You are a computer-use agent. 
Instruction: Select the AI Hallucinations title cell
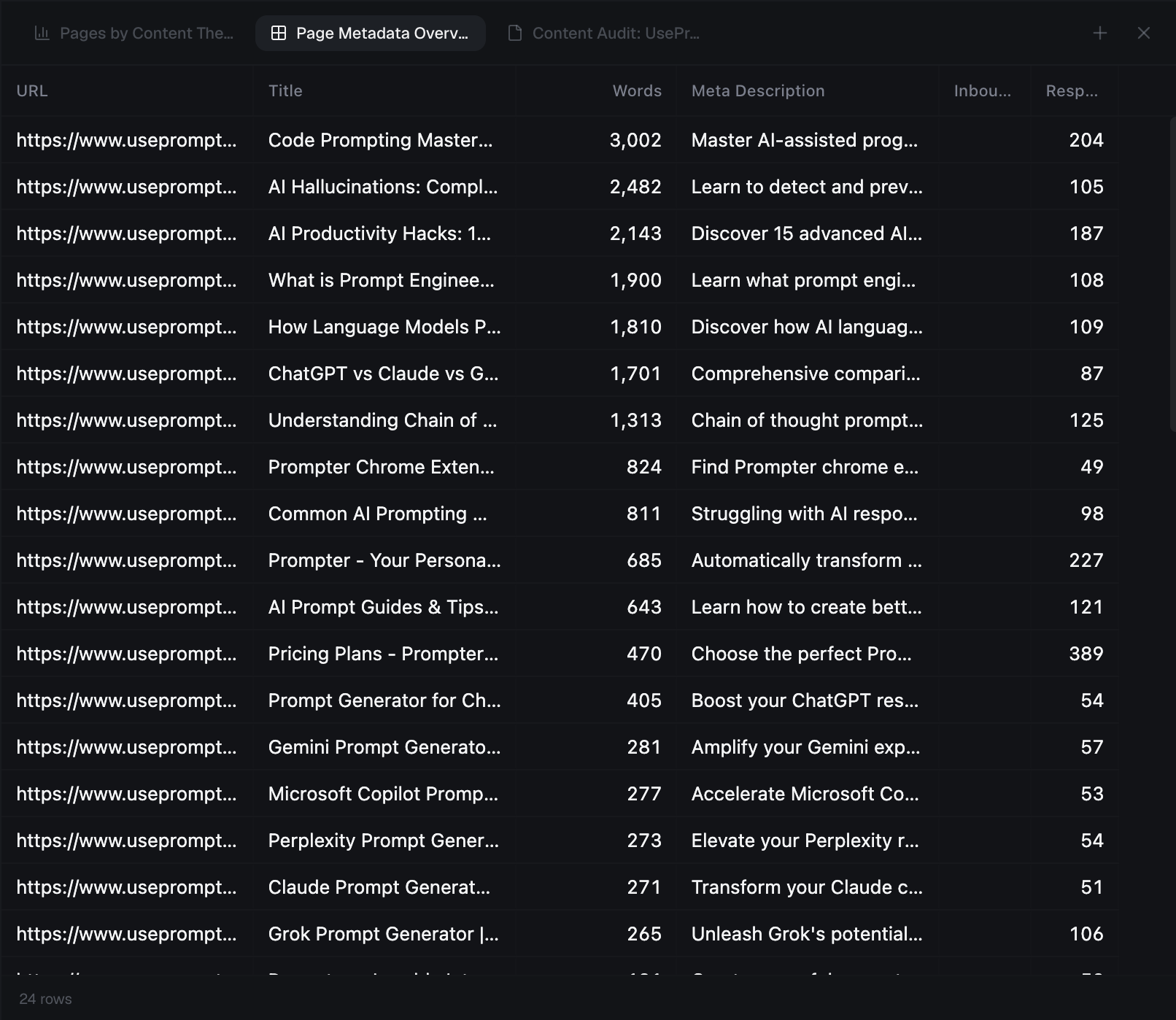click(x=383, y=187)
